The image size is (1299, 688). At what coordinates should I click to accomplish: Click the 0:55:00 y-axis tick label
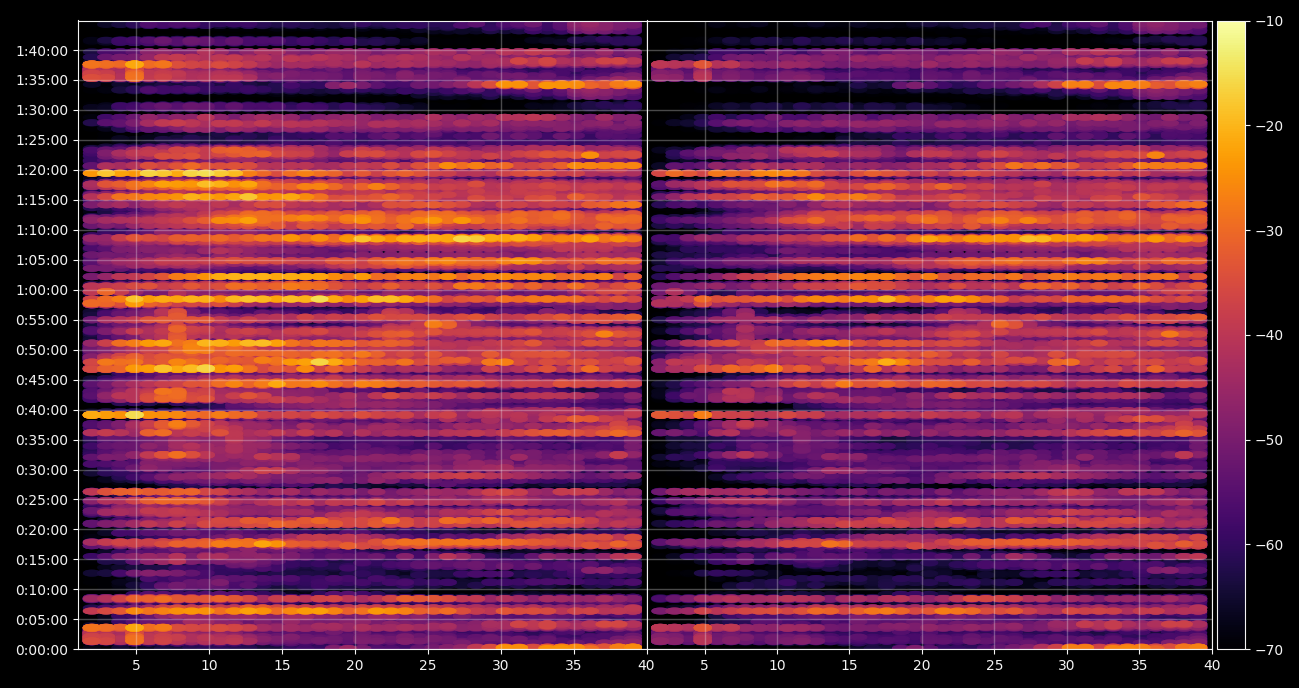pyautogui.click(x=44, y=321)
